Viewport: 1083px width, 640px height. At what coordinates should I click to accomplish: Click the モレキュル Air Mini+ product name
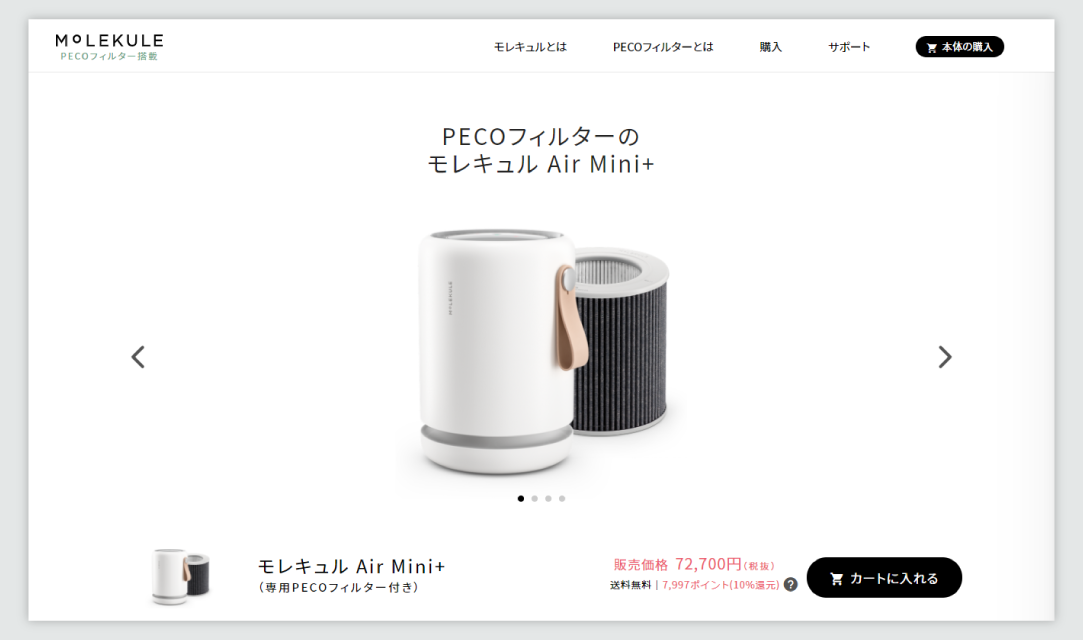coord(352,567)
